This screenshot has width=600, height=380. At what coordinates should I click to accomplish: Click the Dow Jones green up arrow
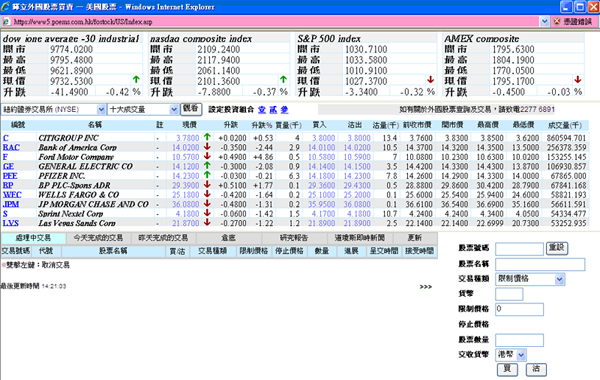coord(136,79)
